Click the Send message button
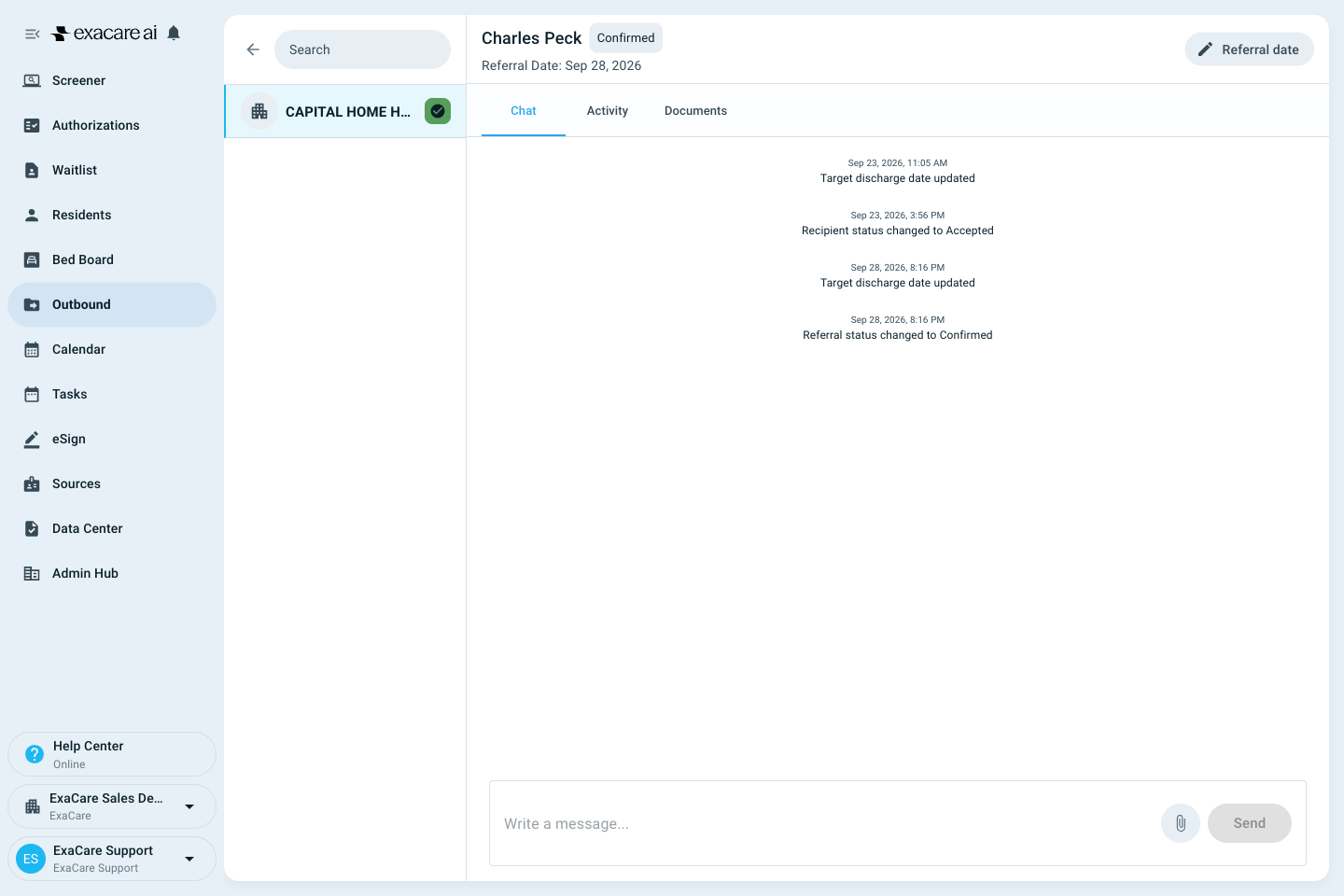 tap(1249, 823)
